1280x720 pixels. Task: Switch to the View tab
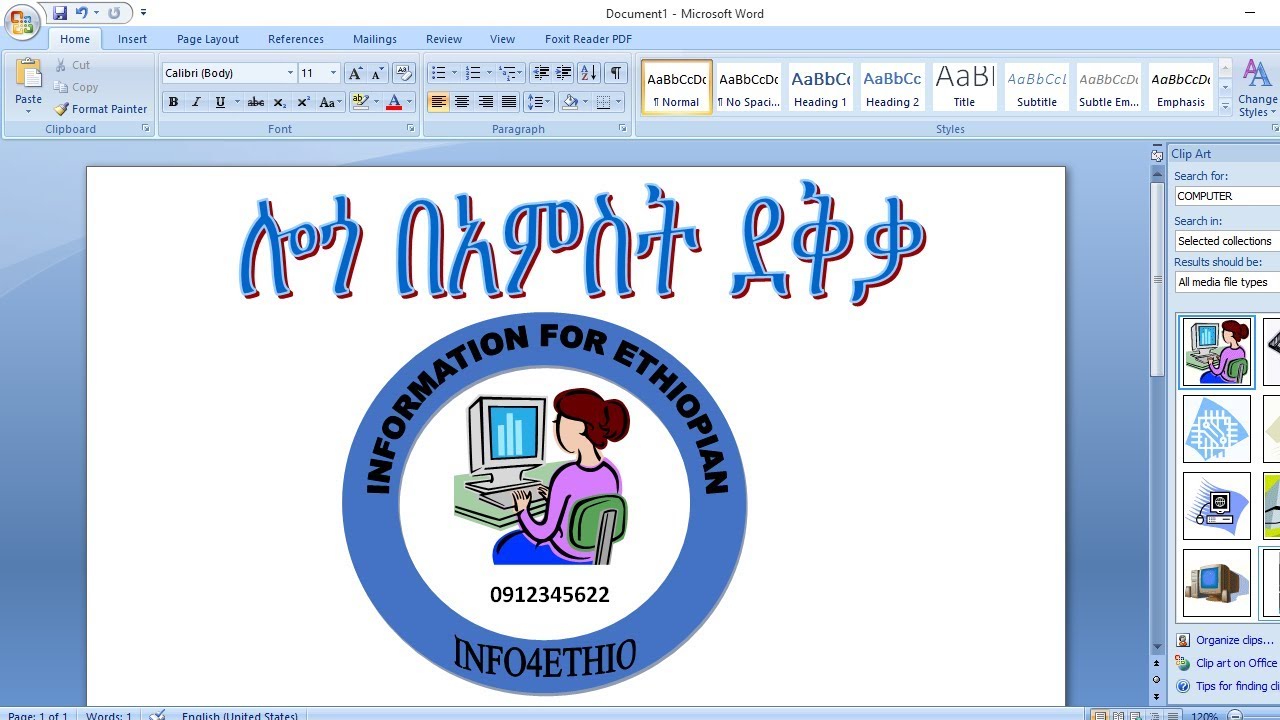click(503, 39)
